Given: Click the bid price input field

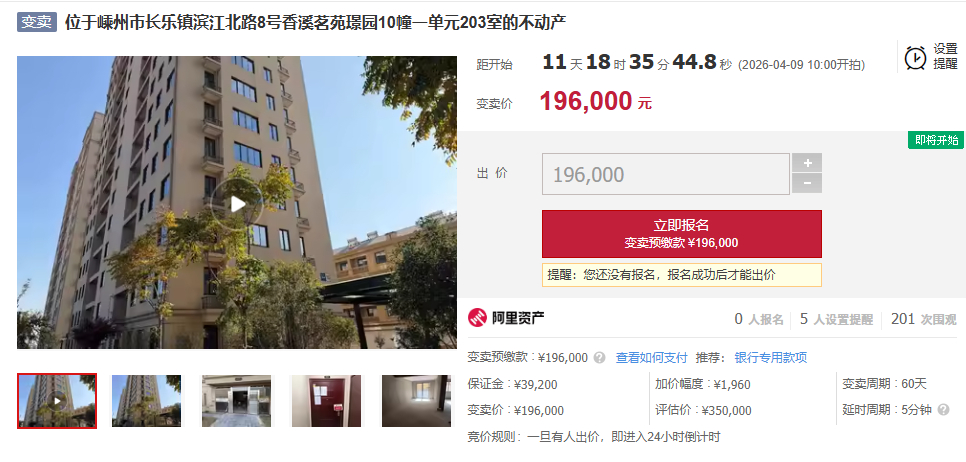Looking at the screenshot, I should 665,174.
